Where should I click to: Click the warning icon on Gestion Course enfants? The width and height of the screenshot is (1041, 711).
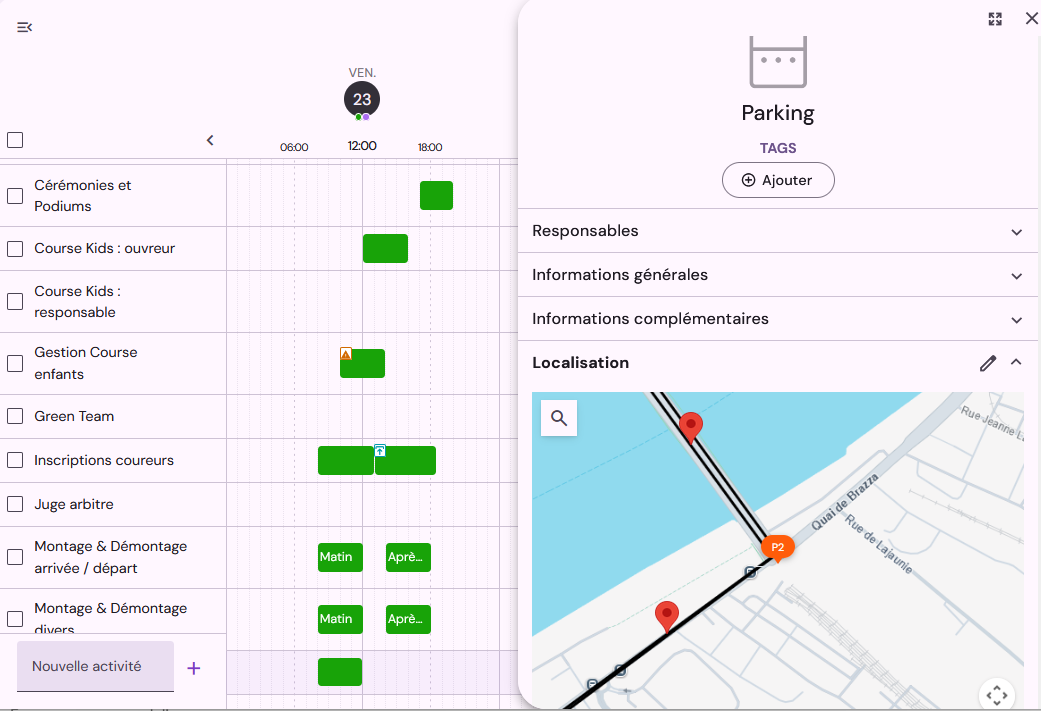pyautogui.click(x=346, y=354)
